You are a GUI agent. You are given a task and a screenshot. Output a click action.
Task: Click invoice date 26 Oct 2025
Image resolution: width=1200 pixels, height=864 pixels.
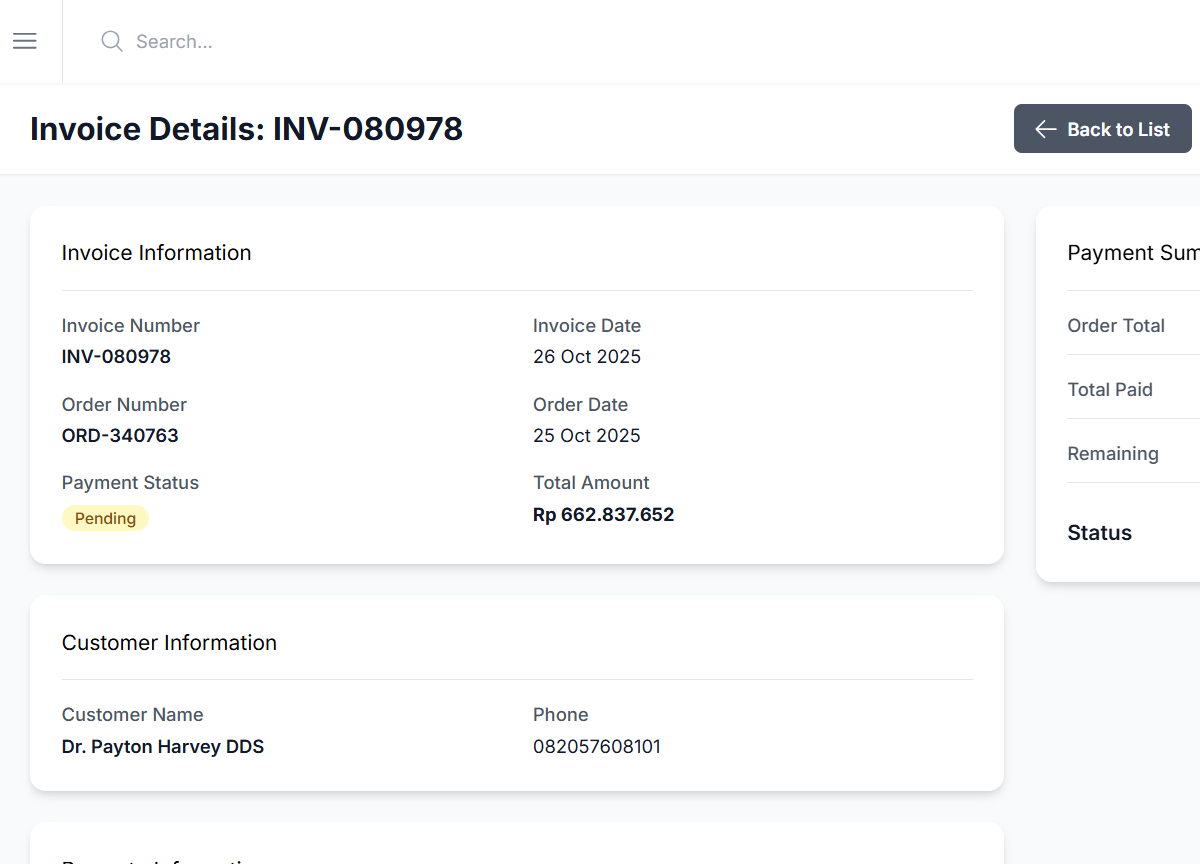587,357
